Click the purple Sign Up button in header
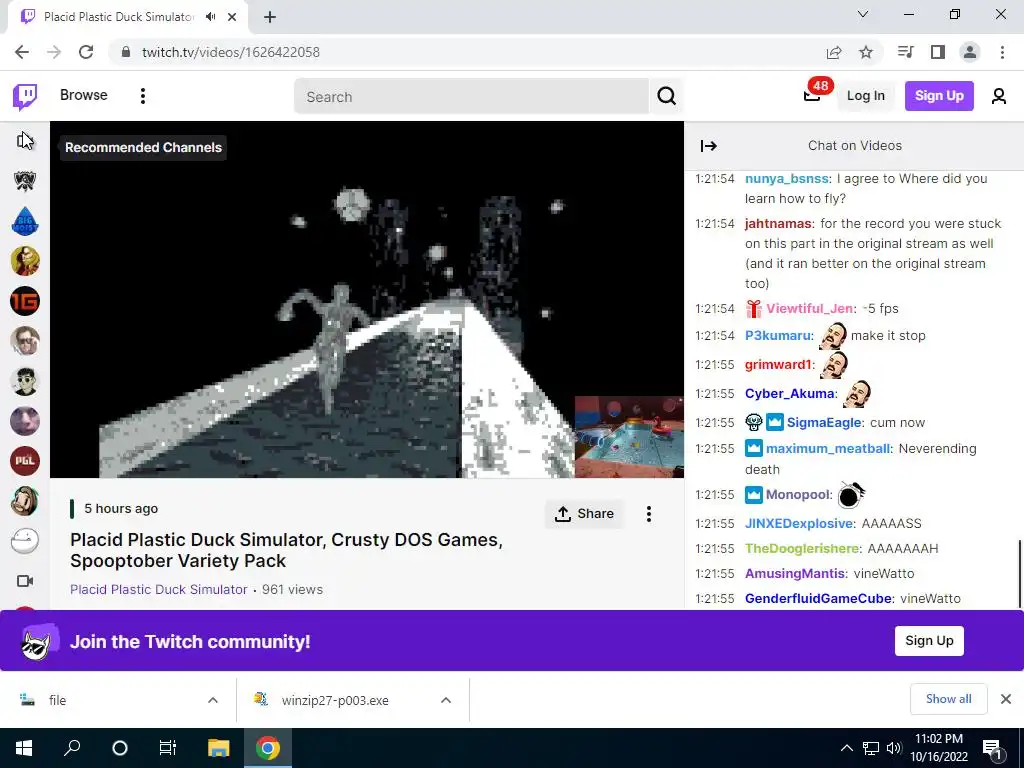The image size is (1024, 768). pyautogui.click(x=939, y=95)
